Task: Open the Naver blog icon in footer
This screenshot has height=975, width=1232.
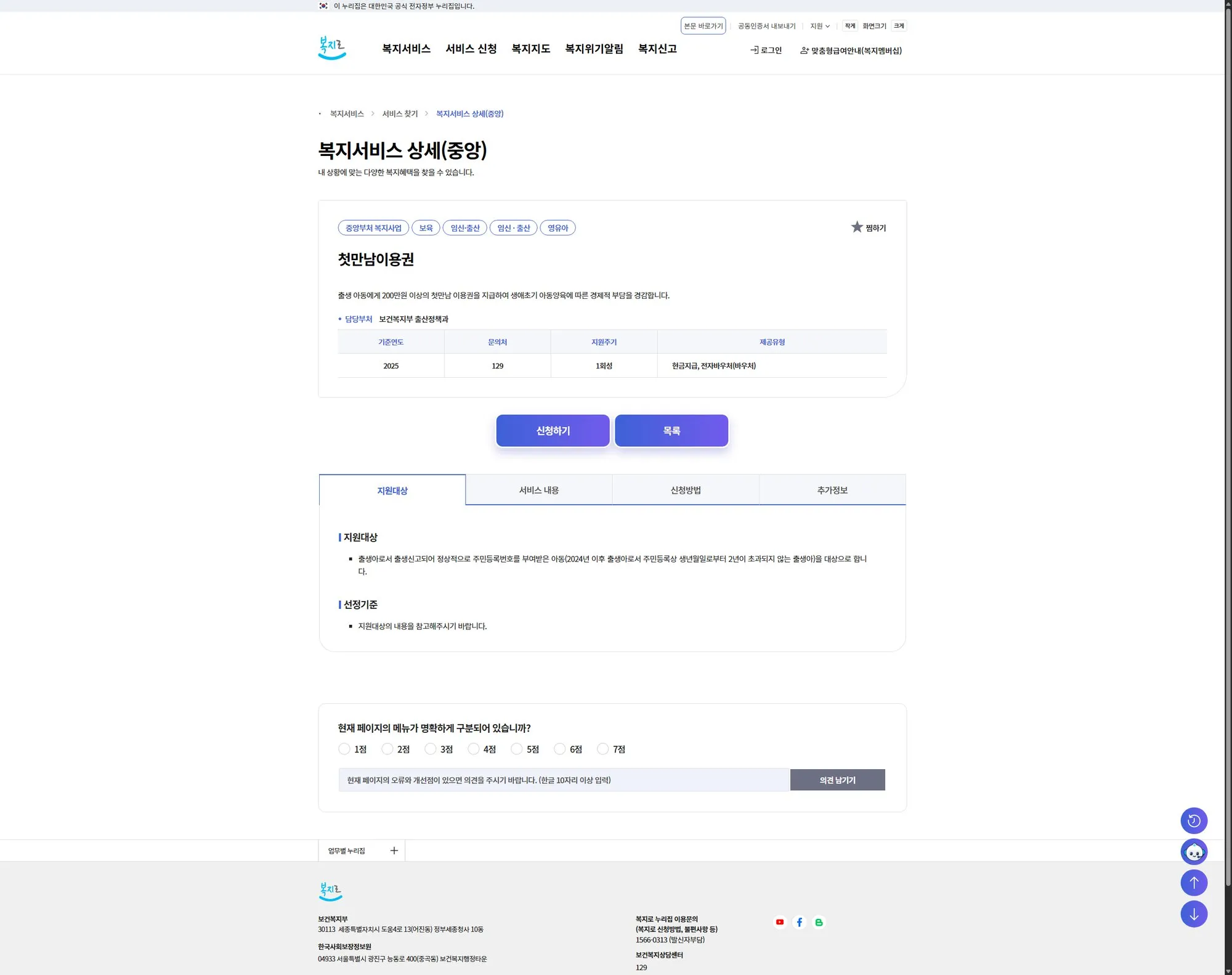Action: coord(819,922)
